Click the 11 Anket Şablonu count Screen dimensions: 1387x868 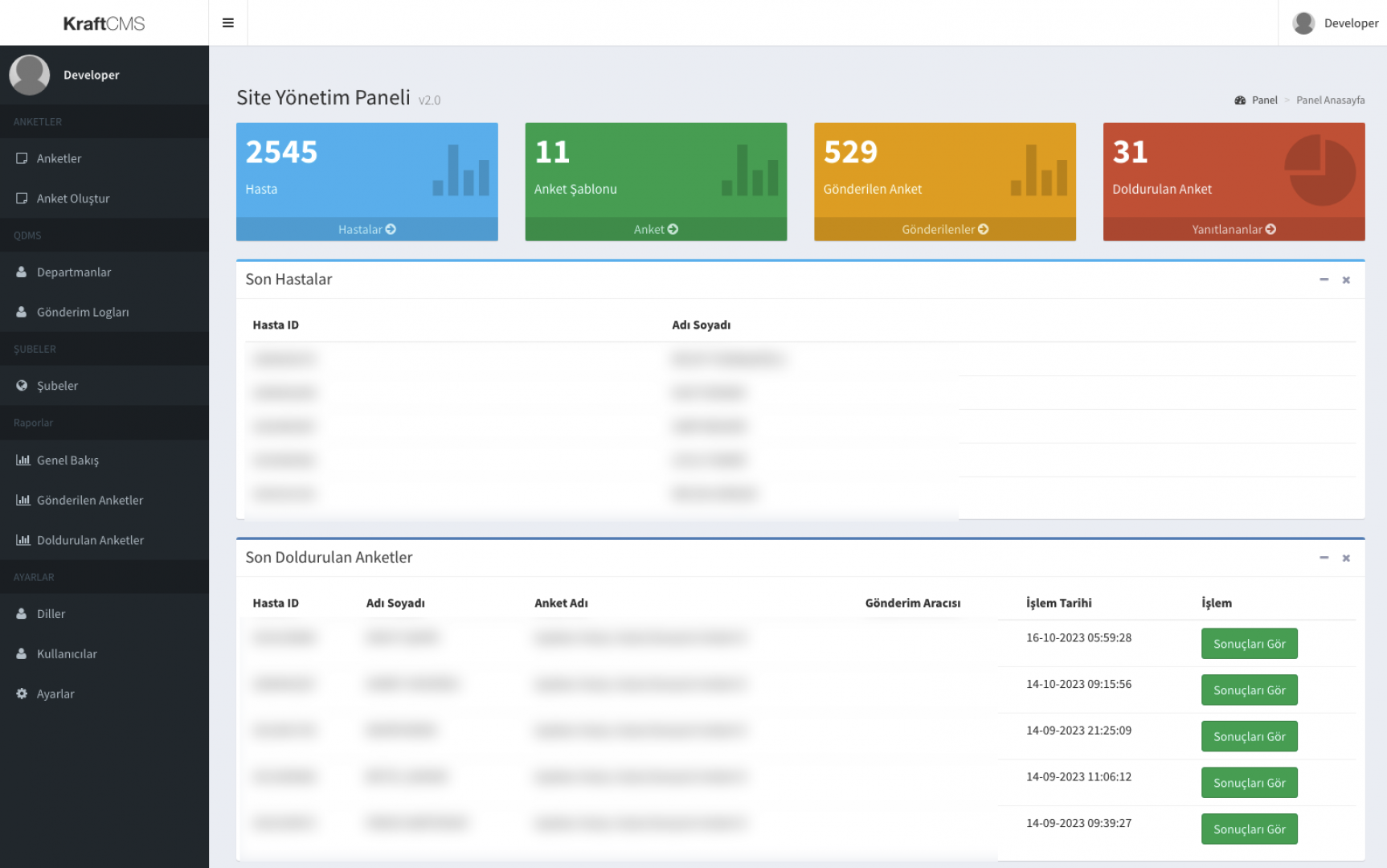[552, 152]
